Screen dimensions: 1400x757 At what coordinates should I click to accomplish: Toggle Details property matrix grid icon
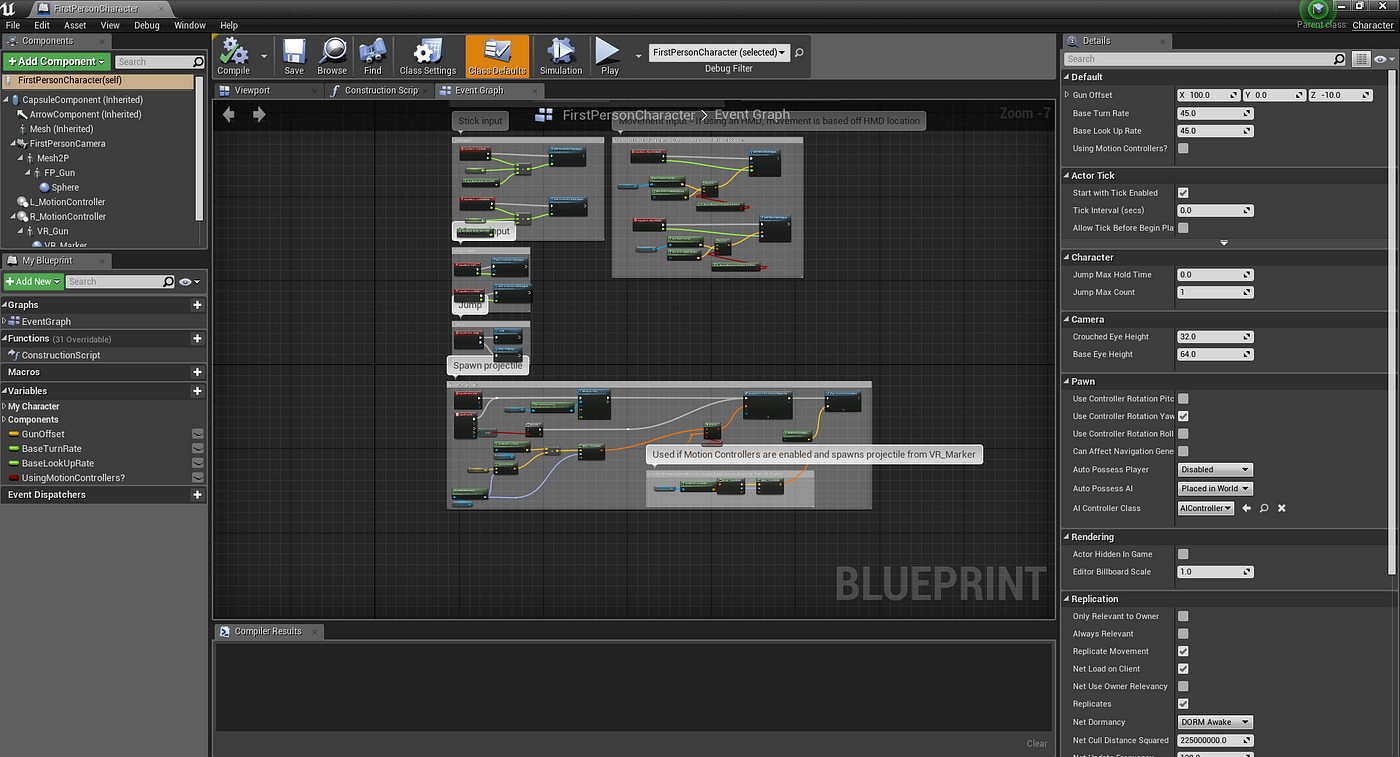[1361, 60]
